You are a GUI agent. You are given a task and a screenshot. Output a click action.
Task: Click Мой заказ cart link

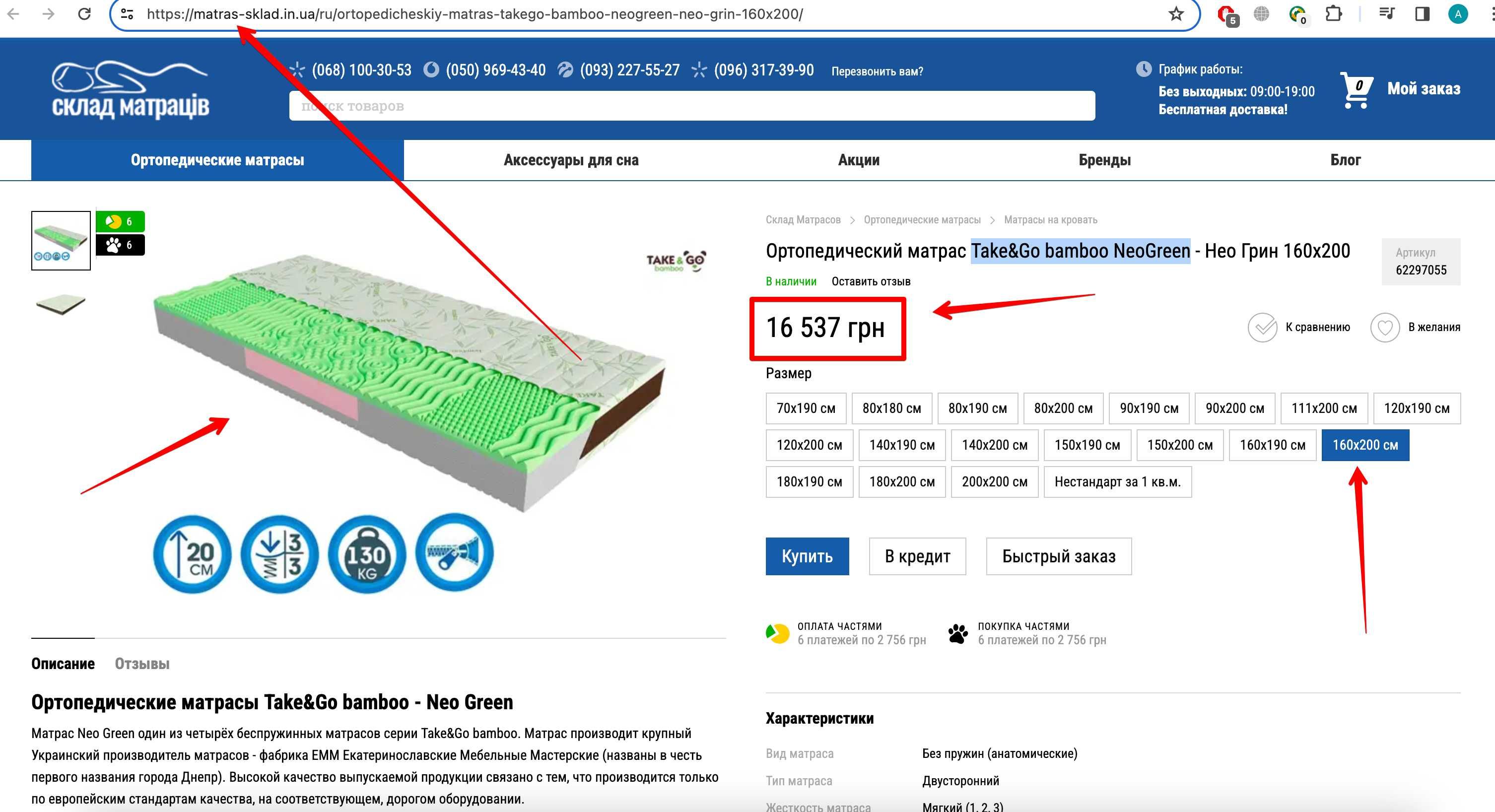[1424, 89]
